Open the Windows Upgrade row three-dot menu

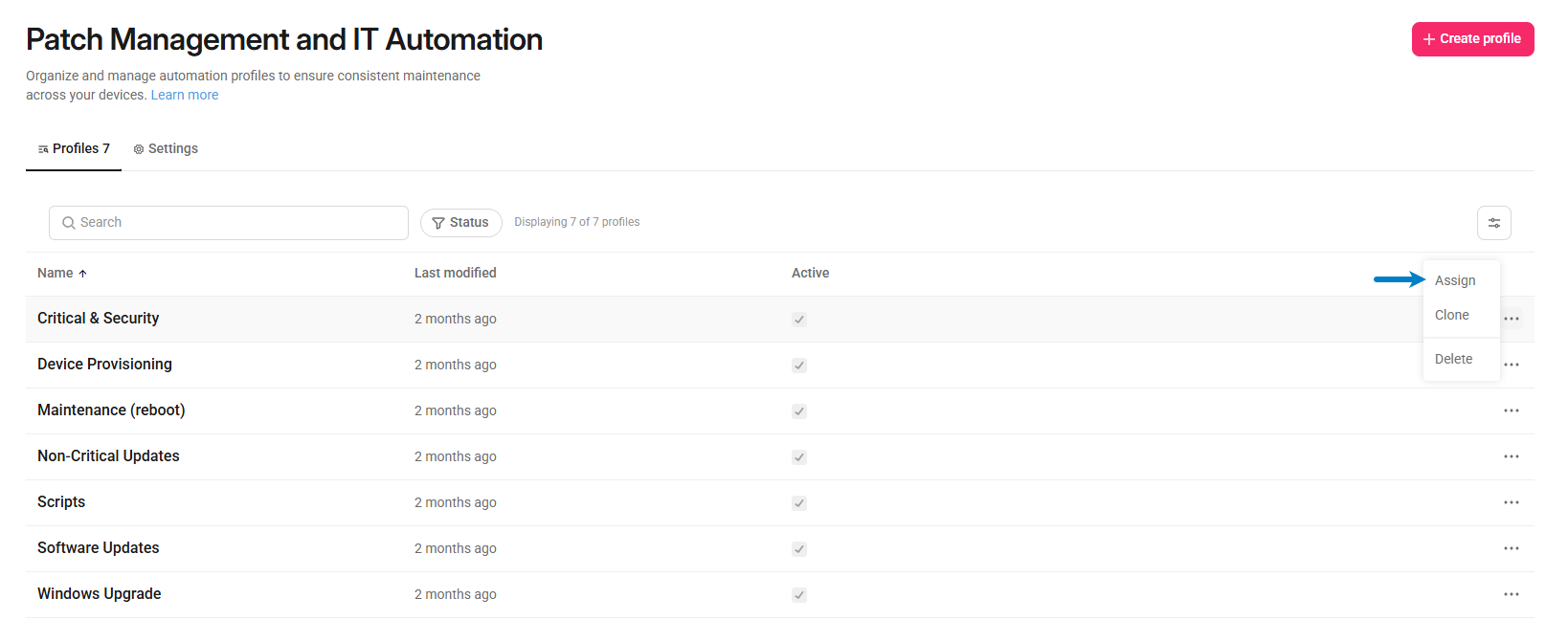point(1512,594)
